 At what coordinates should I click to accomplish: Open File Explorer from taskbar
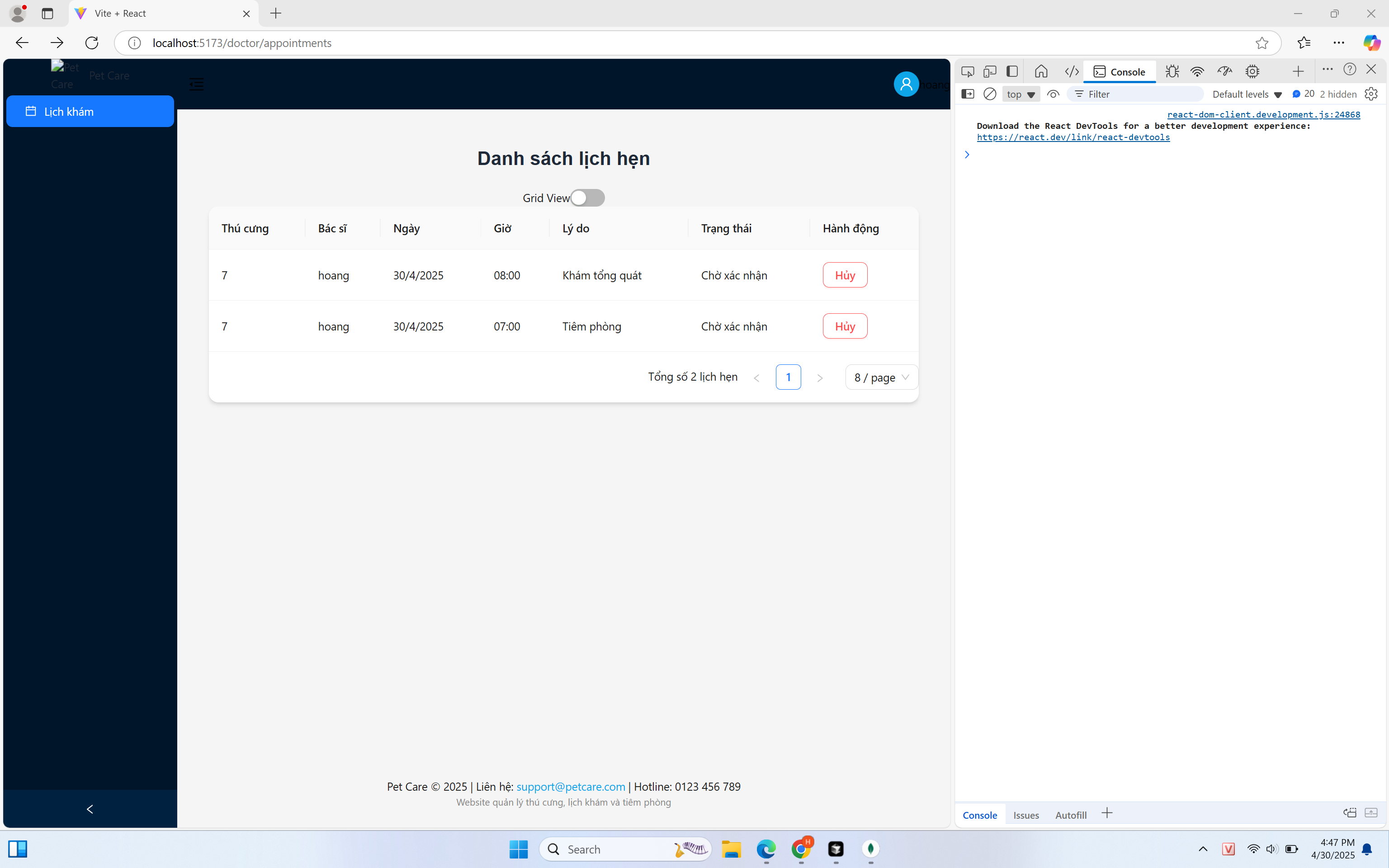coord(731,849)
